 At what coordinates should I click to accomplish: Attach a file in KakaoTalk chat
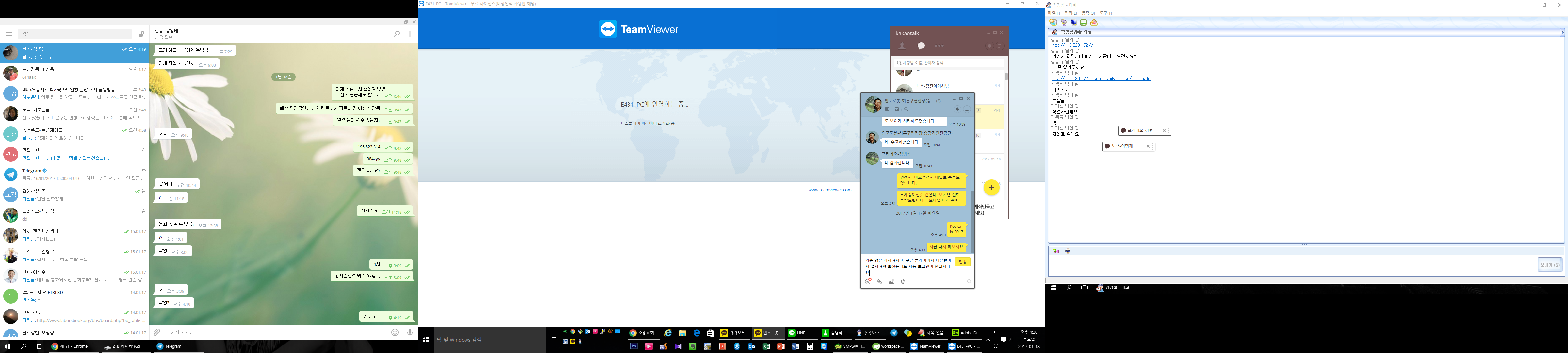[x=880, y=282]
